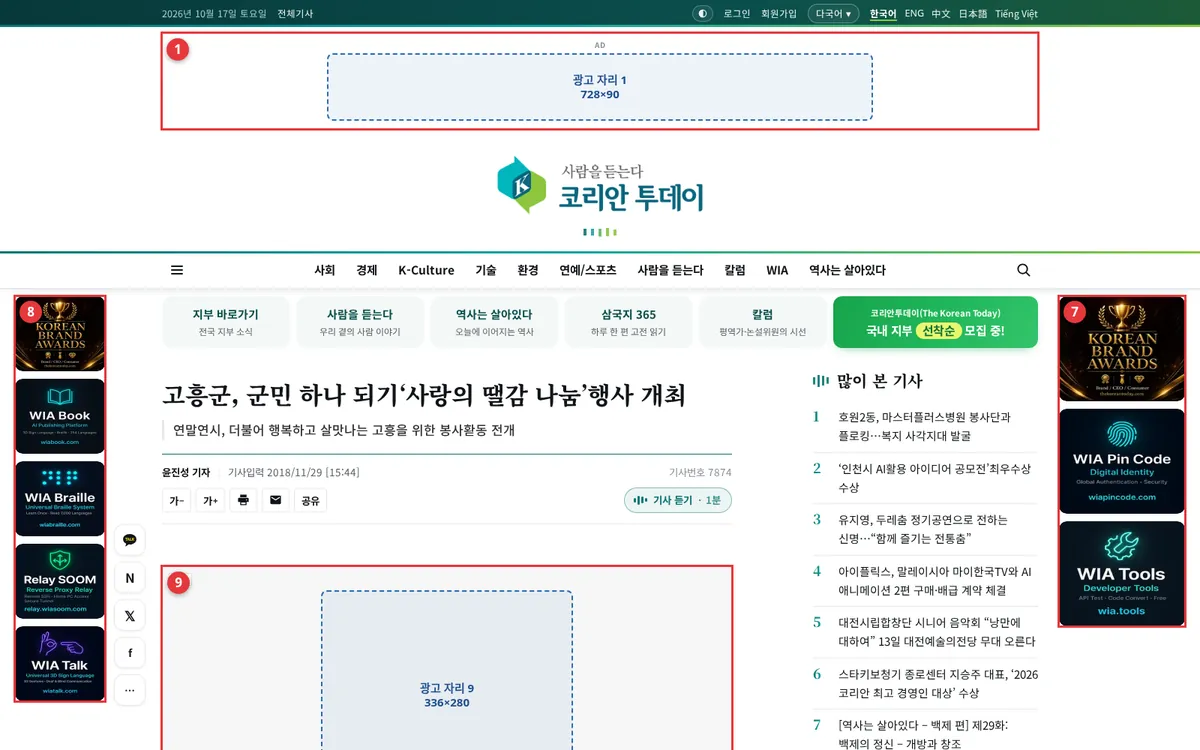Click the search magnifier icon
Screen dimensions: 1200x750
point(1023,270)
